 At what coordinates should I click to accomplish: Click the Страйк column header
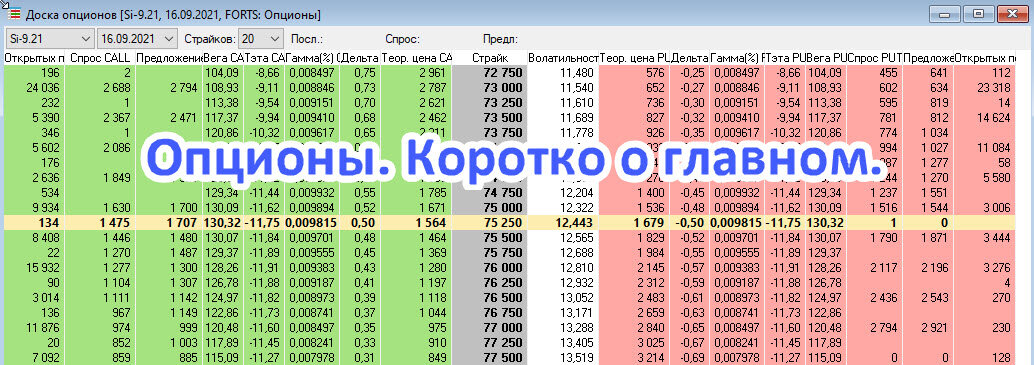coord(490,58)
